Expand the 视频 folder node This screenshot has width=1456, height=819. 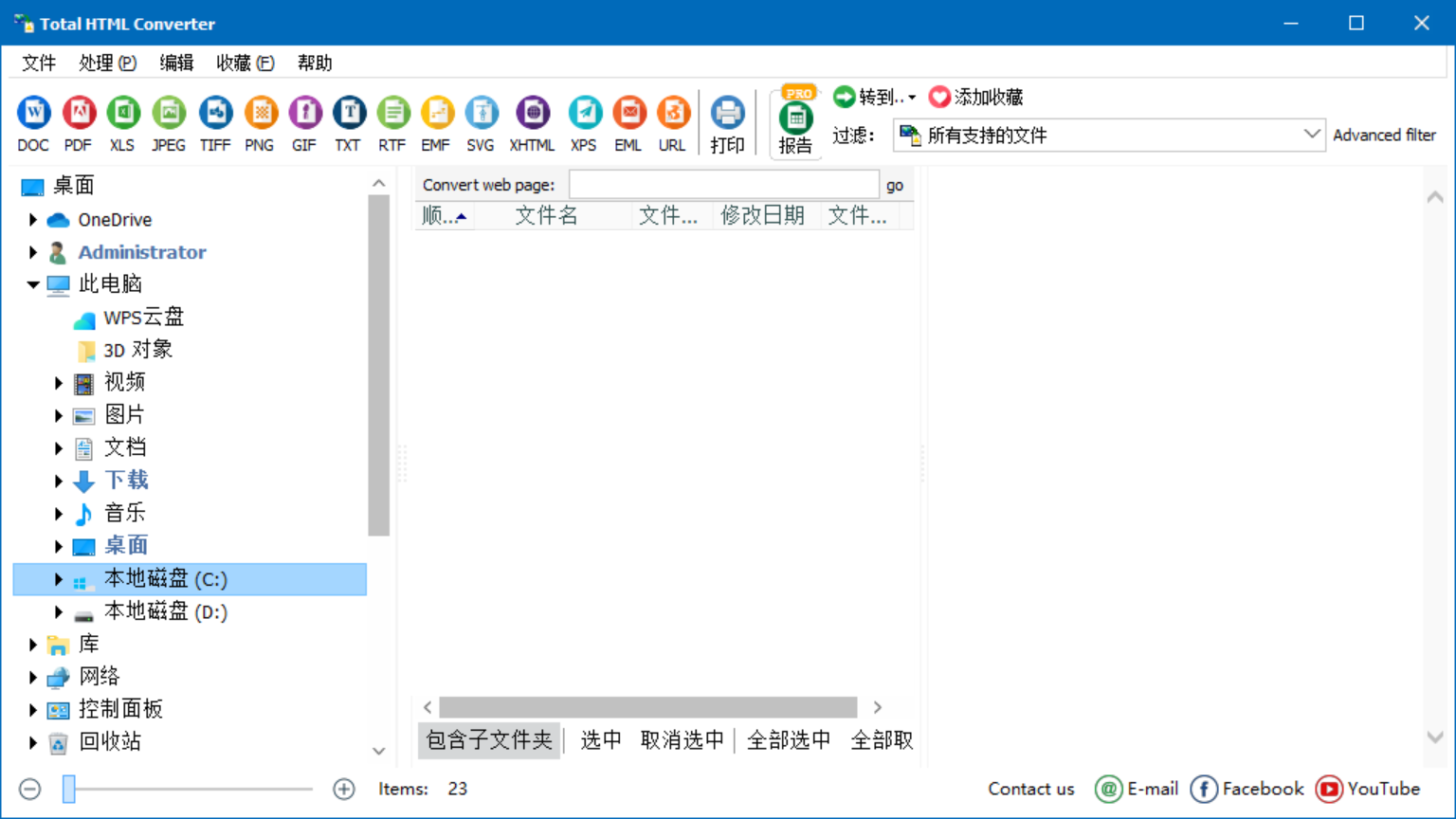tap(59, 383)
